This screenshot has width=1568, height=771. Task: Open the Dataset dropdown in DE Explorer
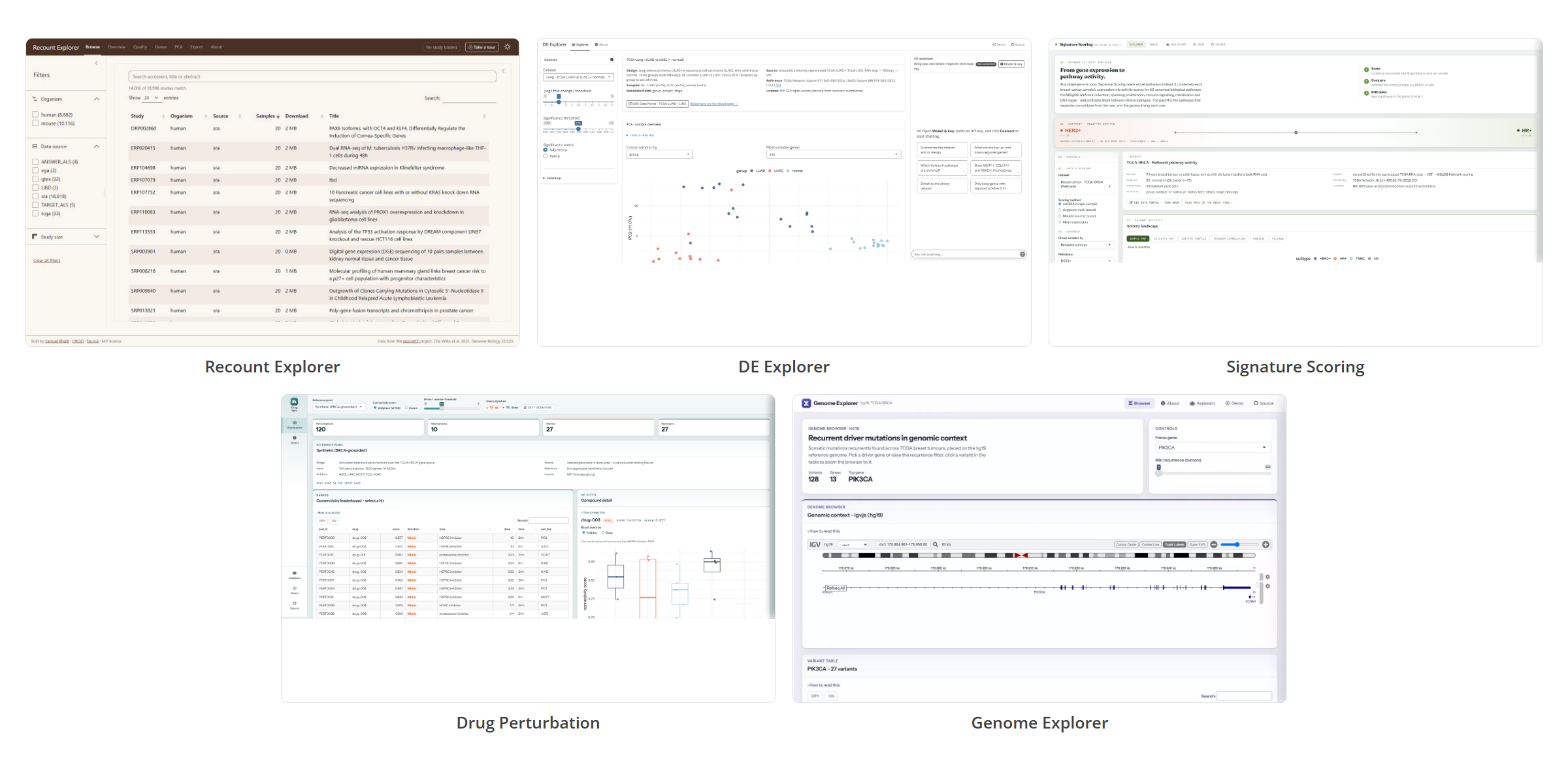point(578,77)
